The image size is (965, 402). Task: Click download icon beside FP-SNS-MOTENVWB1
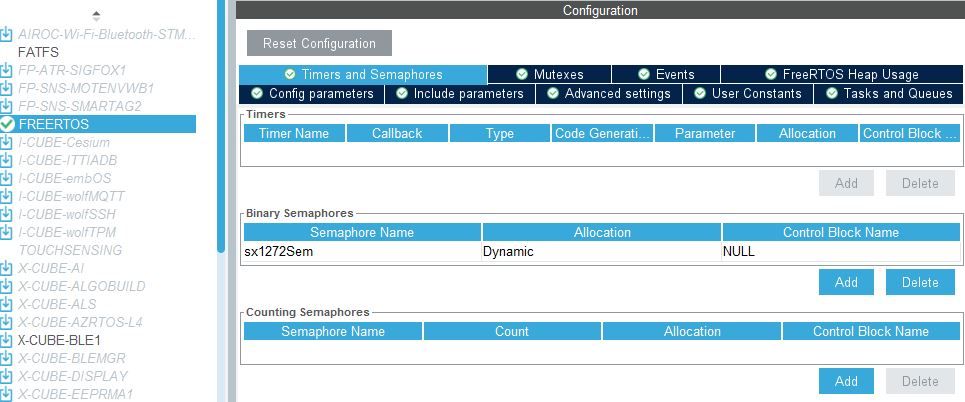[7, 88]
